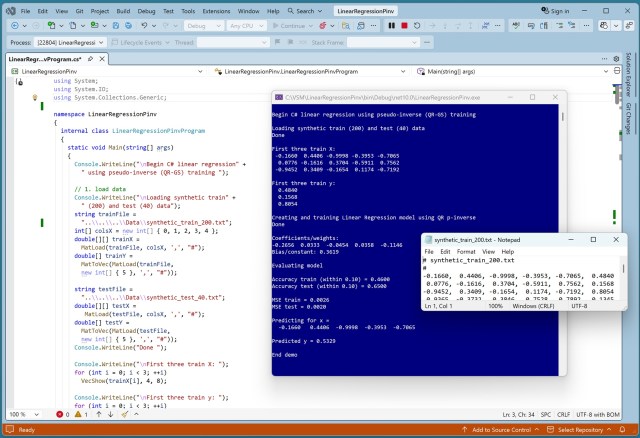Open the Debug configuration dropdown

204,26
